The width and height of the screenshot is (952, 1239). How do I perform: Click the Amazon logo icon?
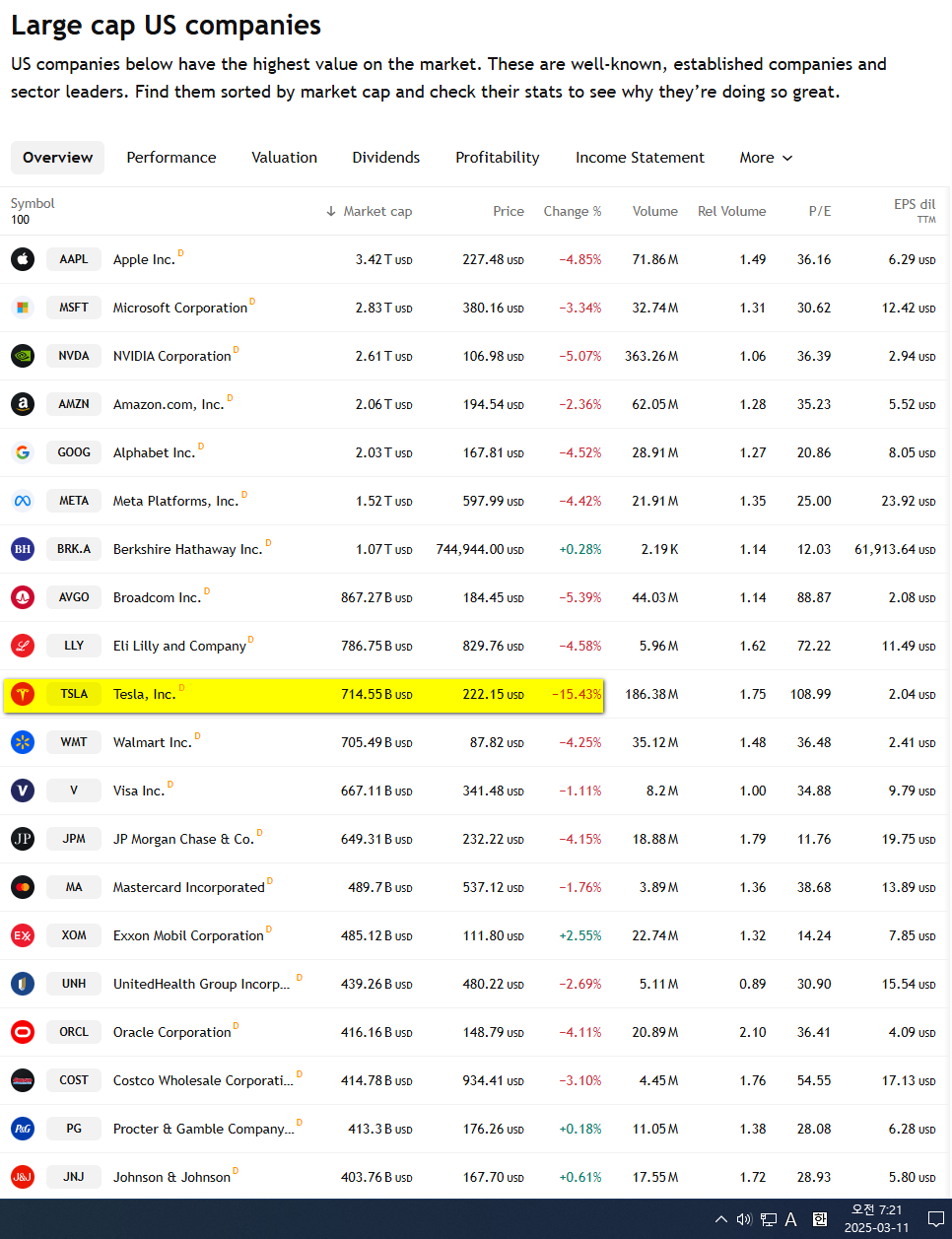click(23, 404)
